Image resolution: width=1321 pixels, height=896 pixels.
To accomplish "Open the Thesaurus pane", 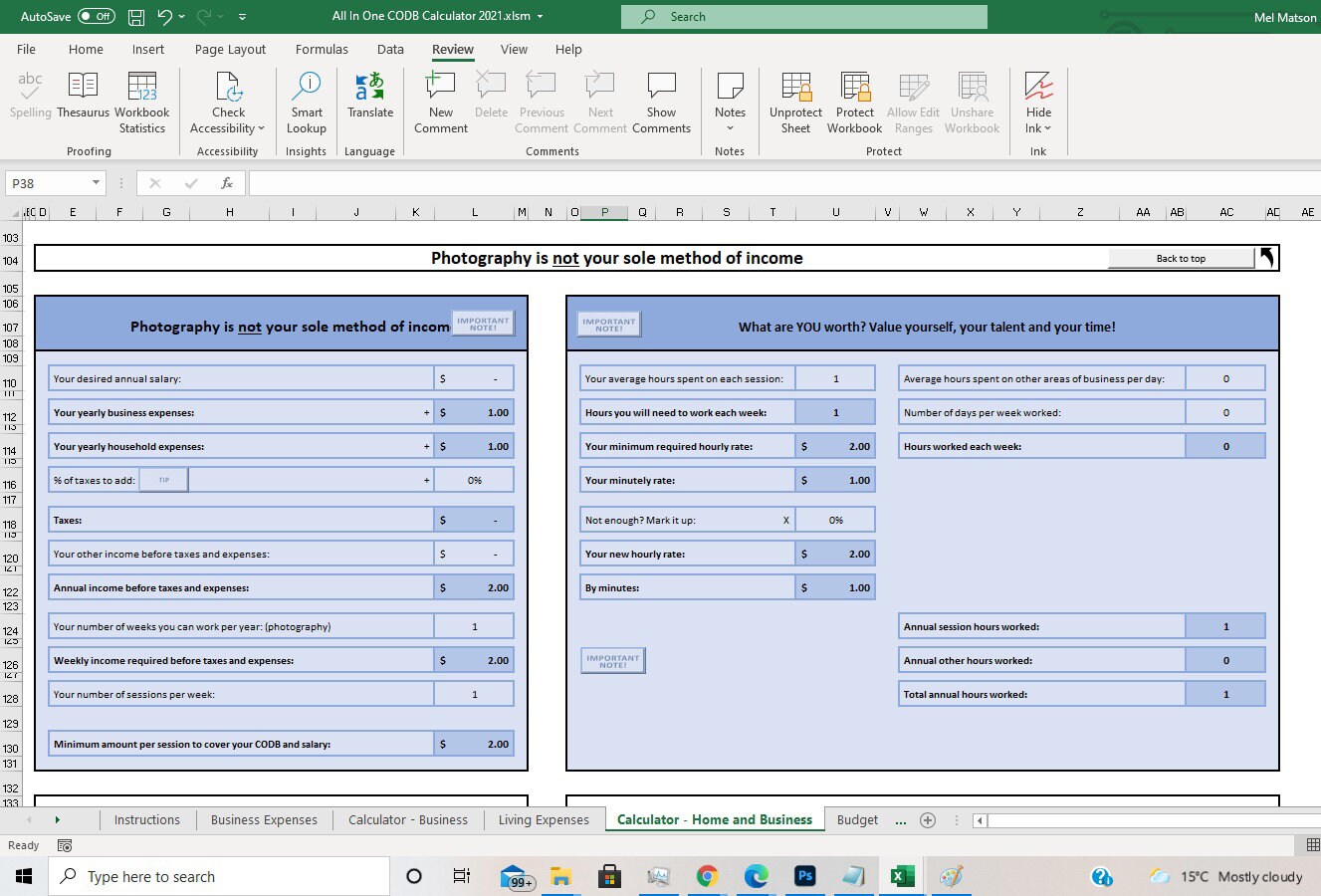I will point(83,100).
